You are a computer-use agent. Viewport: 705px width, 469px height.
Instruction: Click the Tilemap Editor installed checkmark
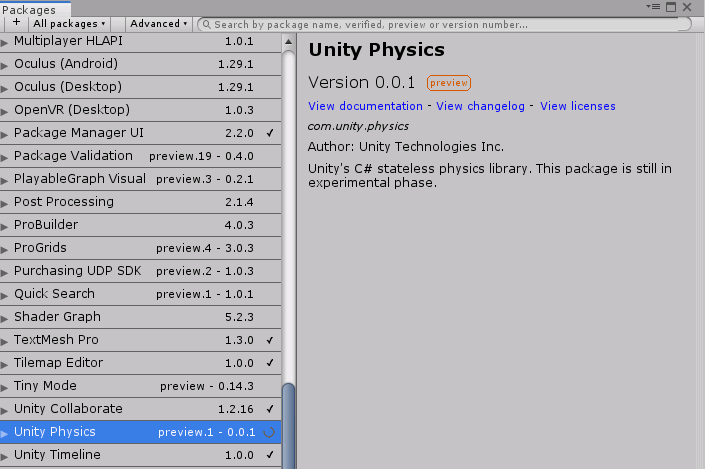tap(270, 363)
